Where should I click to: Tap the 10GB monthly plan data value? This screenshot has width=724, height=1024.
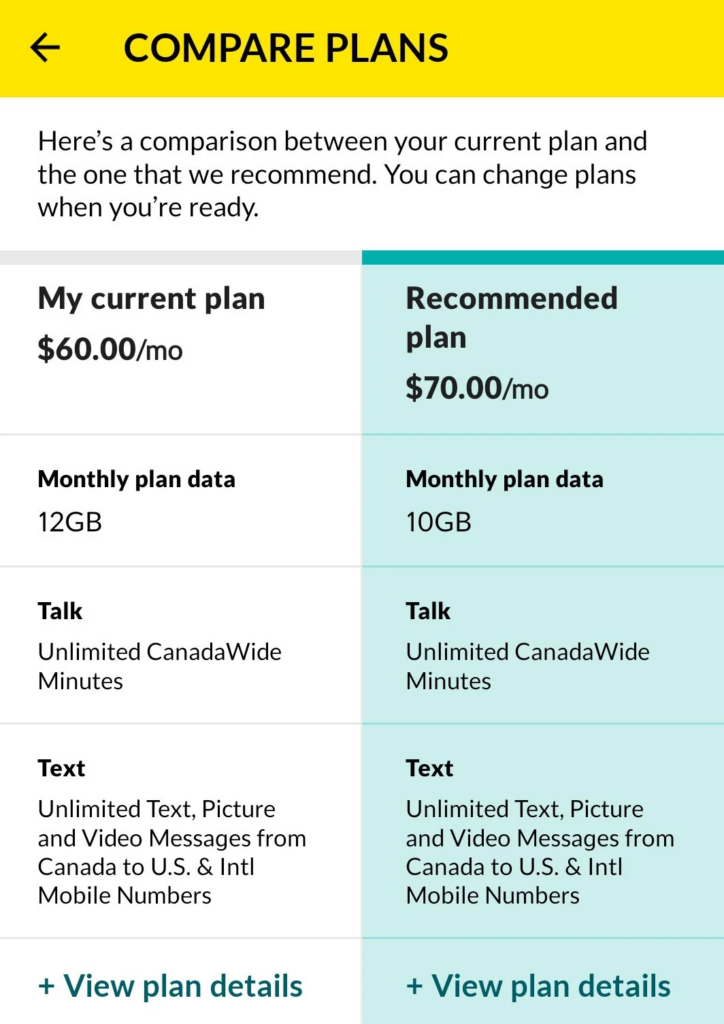coord(439,522)
